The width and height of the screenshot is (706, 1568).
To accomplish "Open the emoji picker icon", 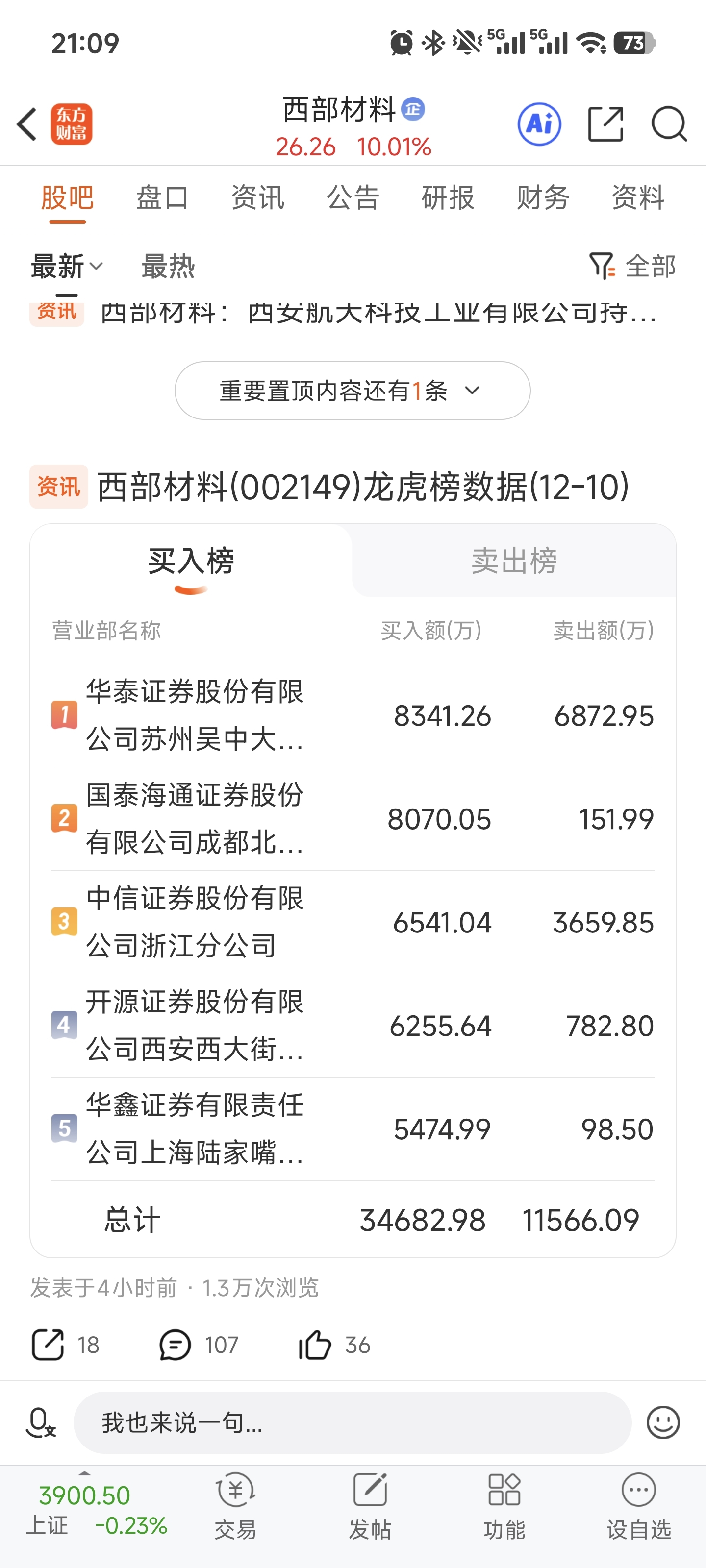I will 663,1422.
